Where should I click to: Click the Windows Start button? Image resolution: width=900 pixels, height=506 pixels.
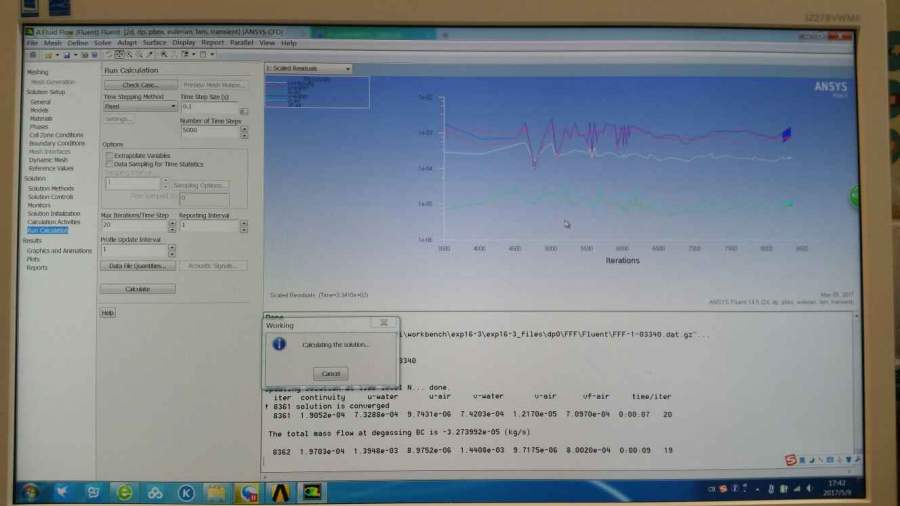tap(30, 492)
